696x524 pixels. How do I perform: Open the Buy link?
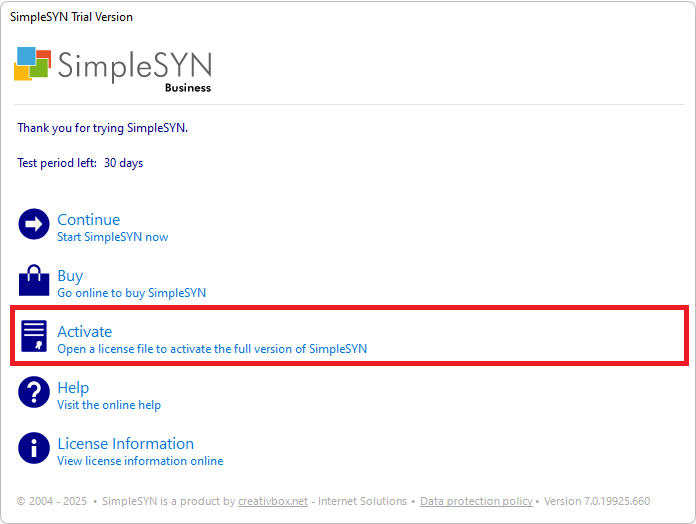[70, 276]
